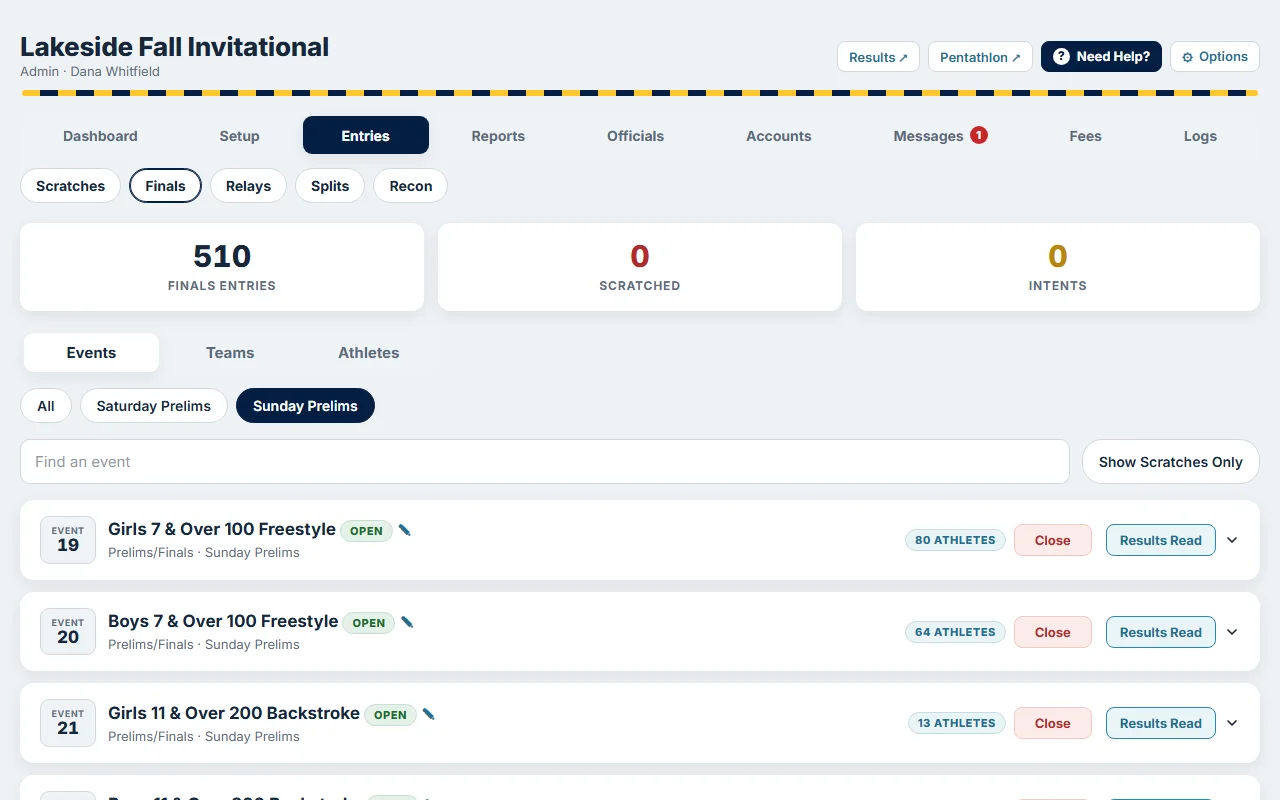Screen dimensions: 1280x800
Task: Select the Relays sub-tab
Action: coord(248,186)
